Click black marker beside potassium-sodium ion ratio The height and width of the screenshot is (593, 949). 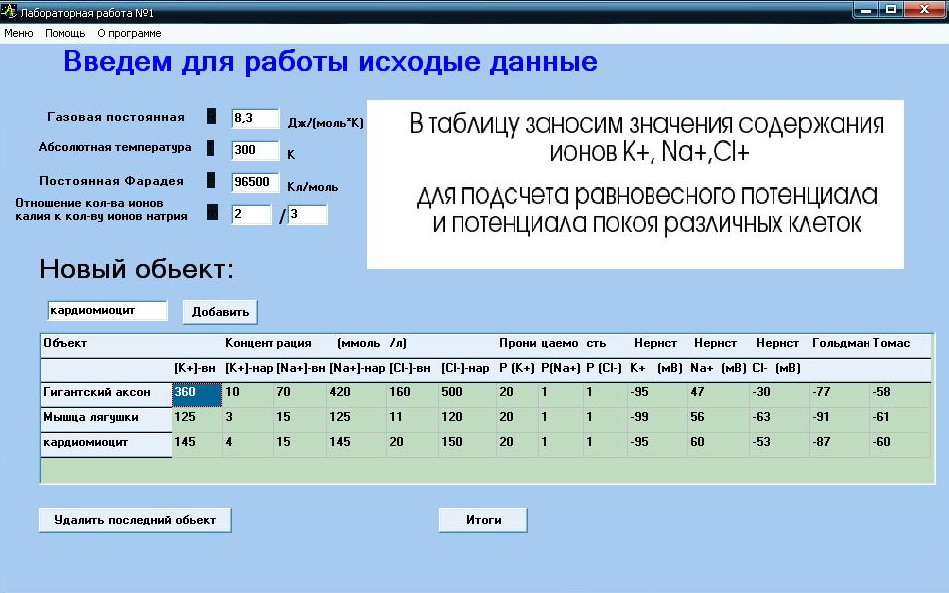click(x=211, y=212)
